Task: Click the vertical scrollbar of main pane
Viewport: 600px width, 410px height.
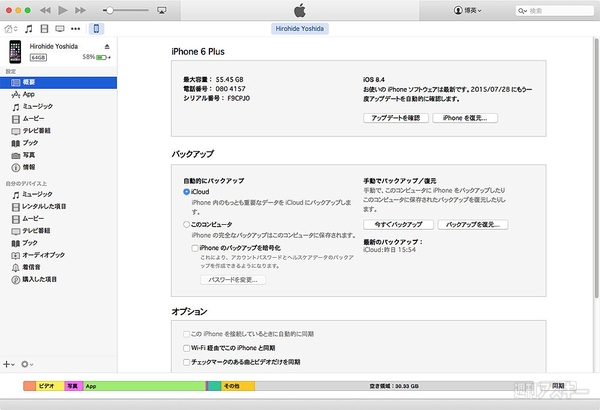Action: pyautogui.click(x=596, y=168)
